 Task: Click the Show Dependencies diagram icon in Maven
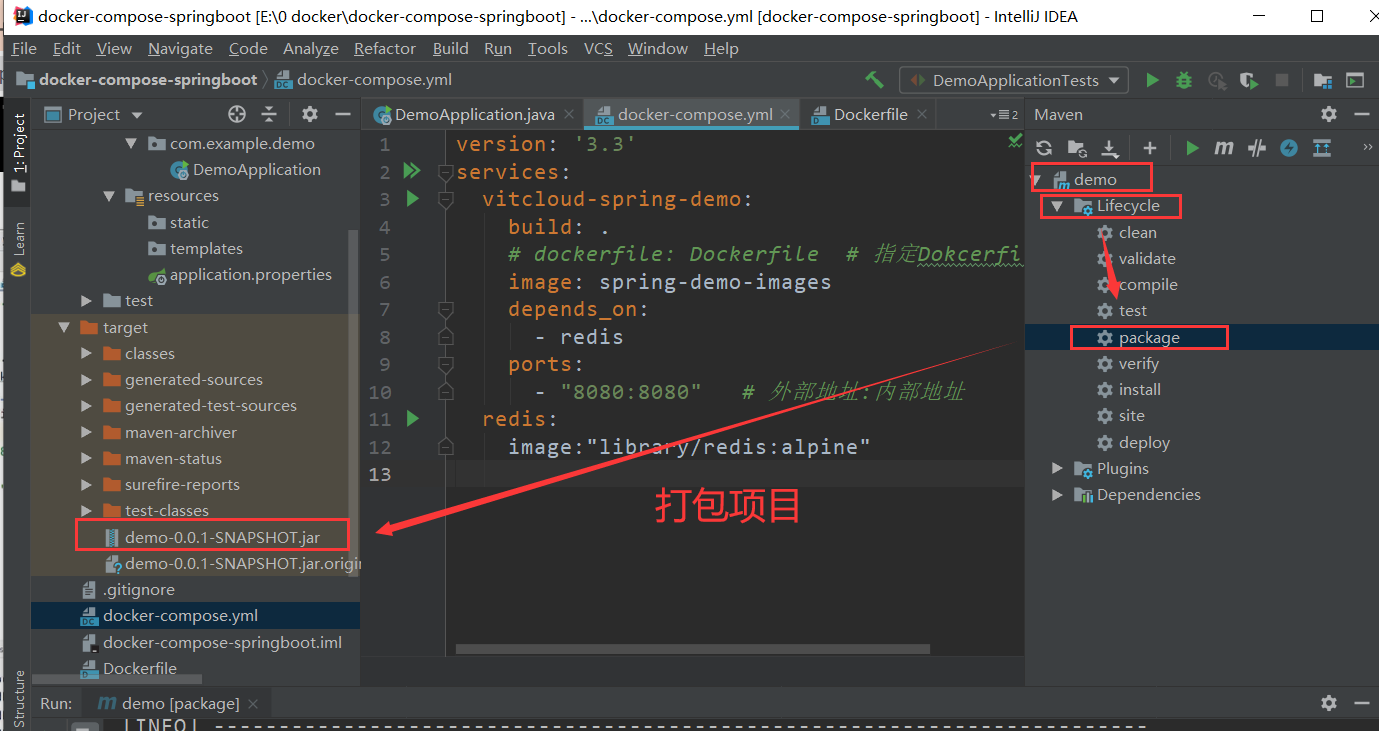[1322, 148]
